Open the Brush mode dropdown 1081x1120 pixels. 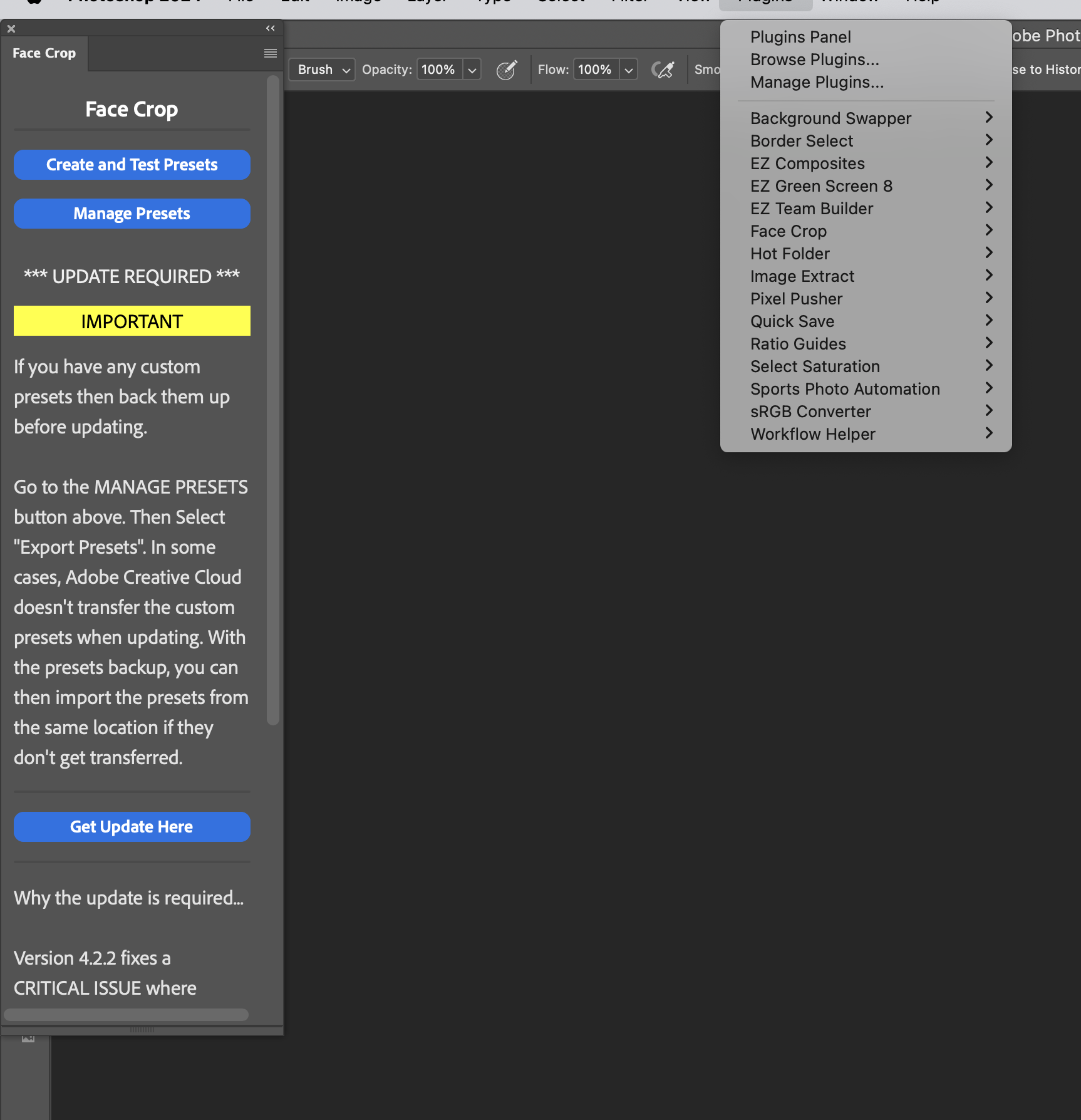(322, 70)
